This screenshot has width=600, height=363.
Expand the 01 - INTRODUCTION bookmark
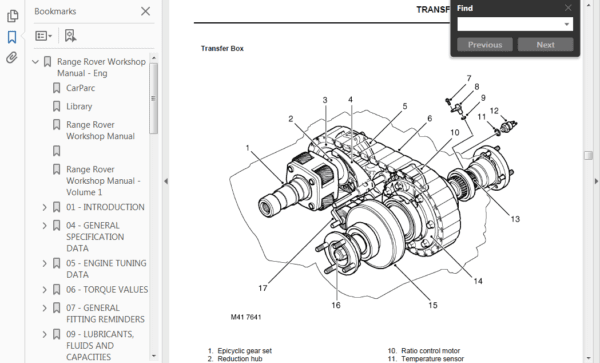coord(44,207)
